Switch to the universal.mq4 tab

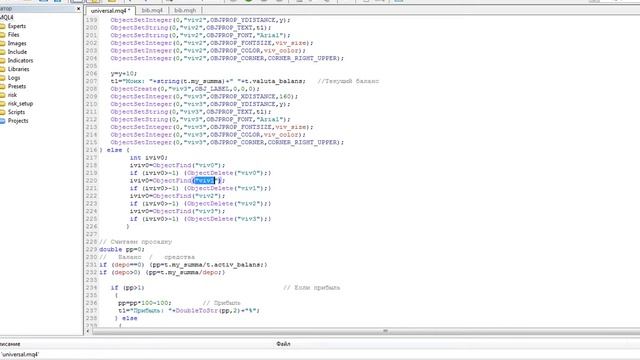(x=110, y=11)
